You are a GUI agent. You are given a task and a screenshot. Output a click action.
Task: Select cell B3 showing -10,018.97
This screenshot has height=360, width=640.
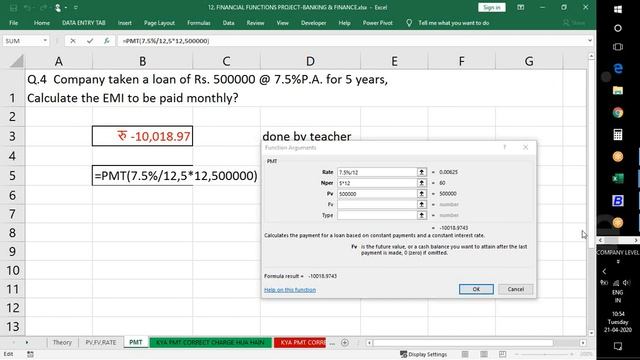pos(142,136)
